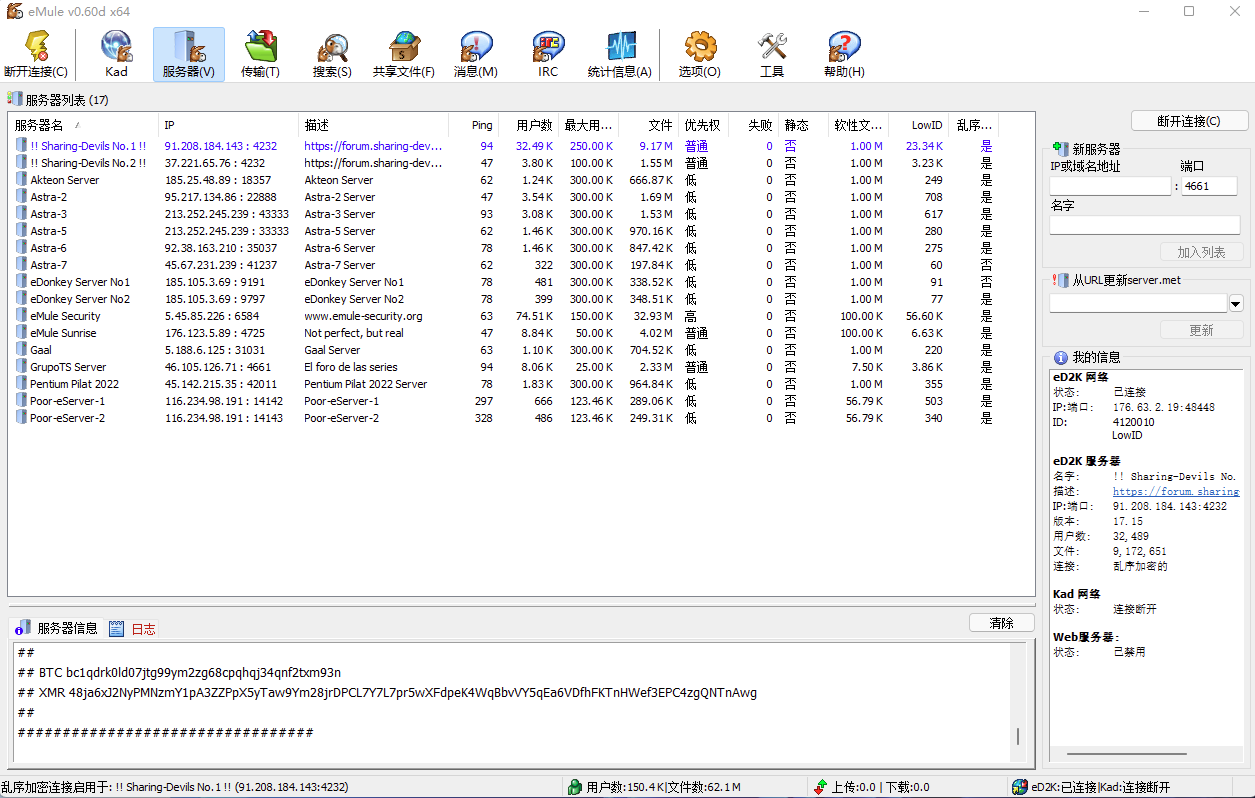Sort by 服务器名 column header
1255x798 pixels.
point(84,125)
